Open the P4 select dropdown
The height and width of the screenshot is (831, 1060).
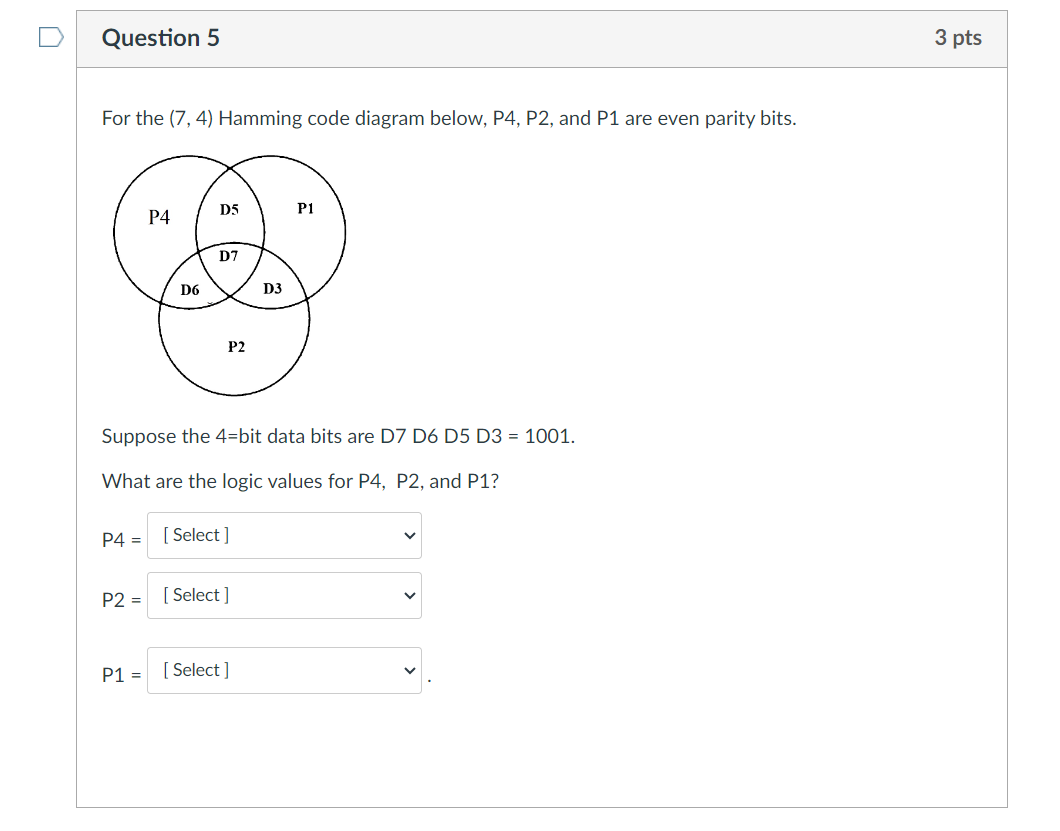click(284, 536)
